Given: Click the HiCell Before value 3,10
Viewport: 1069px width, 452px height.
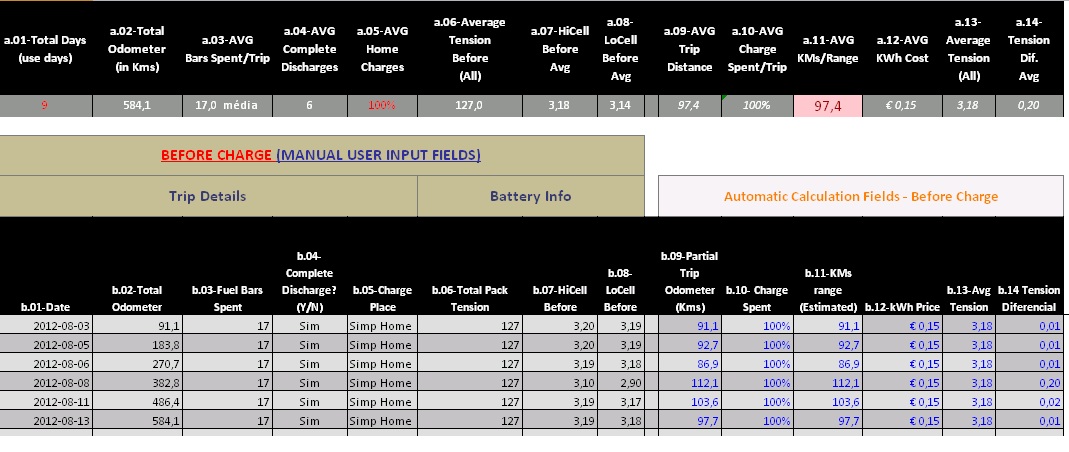Looking at the screenshot, I should coord(560,383).
